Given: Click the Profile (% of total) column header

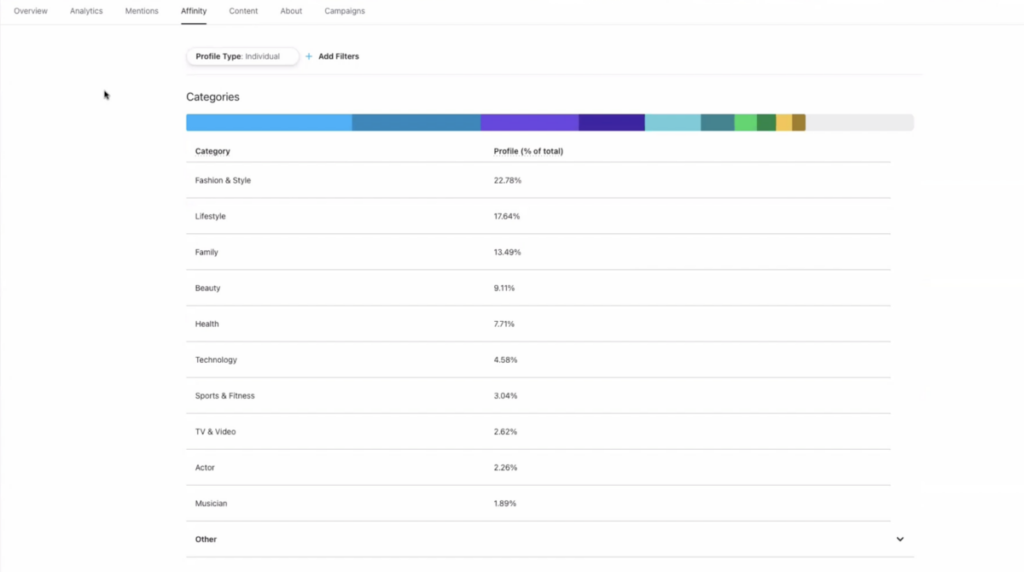Looking at the screenshot, I should (x=528, y=151).
